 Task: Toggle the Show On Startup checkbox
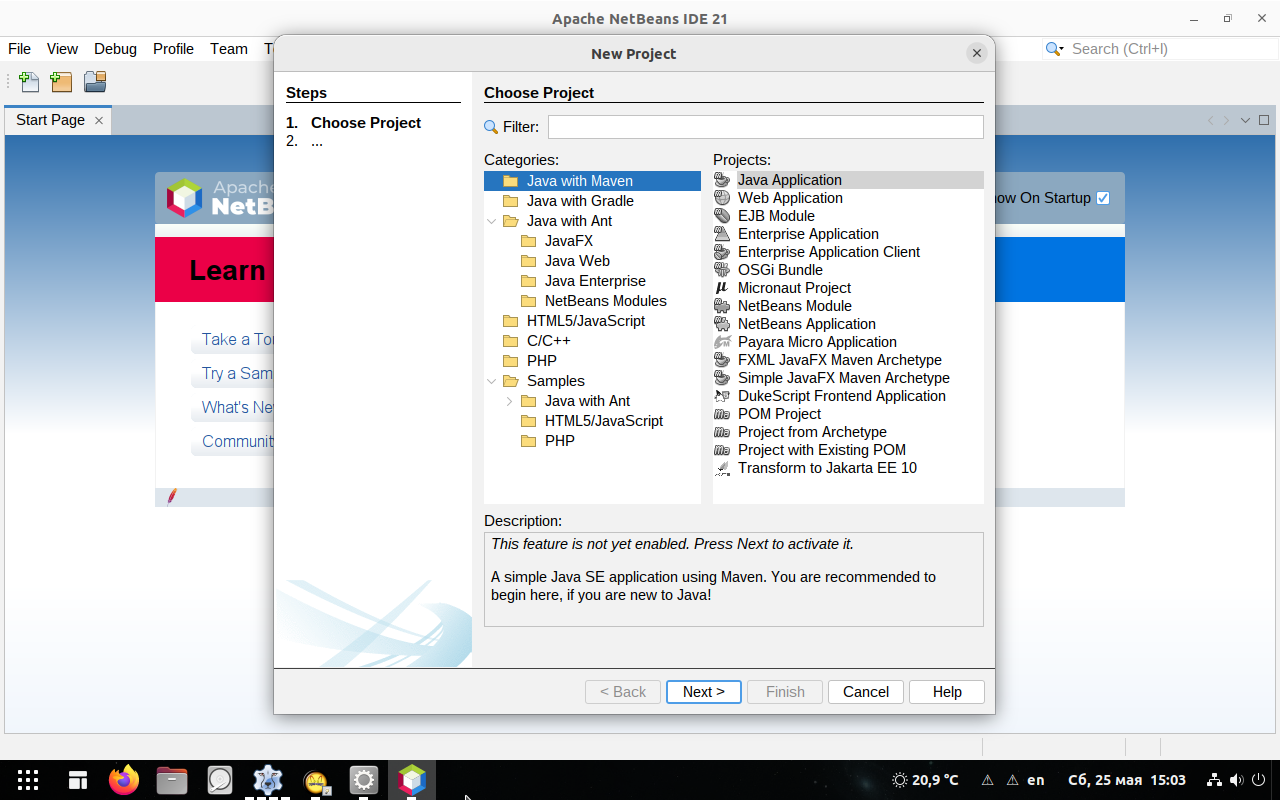pyautogui.click(x=1103, y=198)
